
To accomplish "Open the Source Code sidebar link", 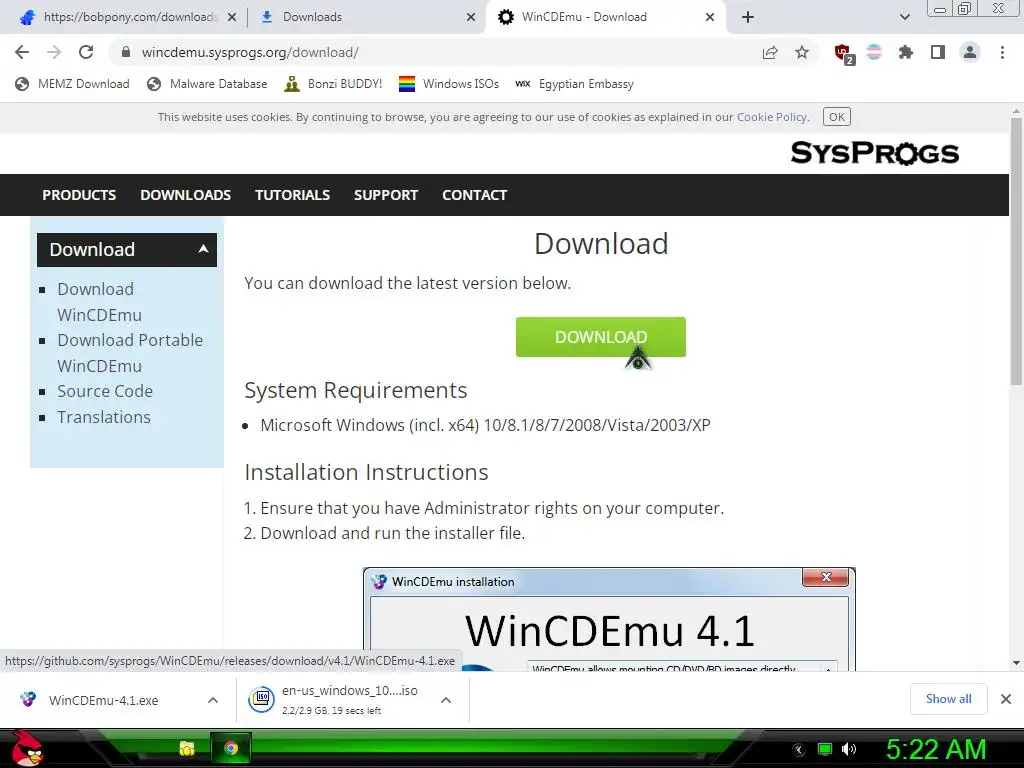I will pyautogui.click(x=105, y=391).
